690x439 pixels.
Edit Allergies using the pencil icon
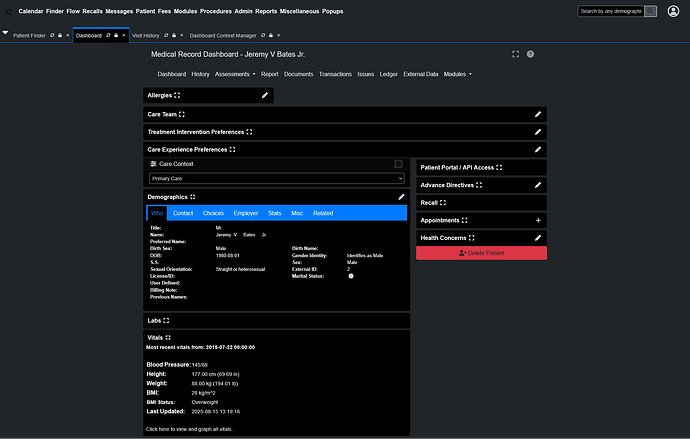click(x=265, y=95)
